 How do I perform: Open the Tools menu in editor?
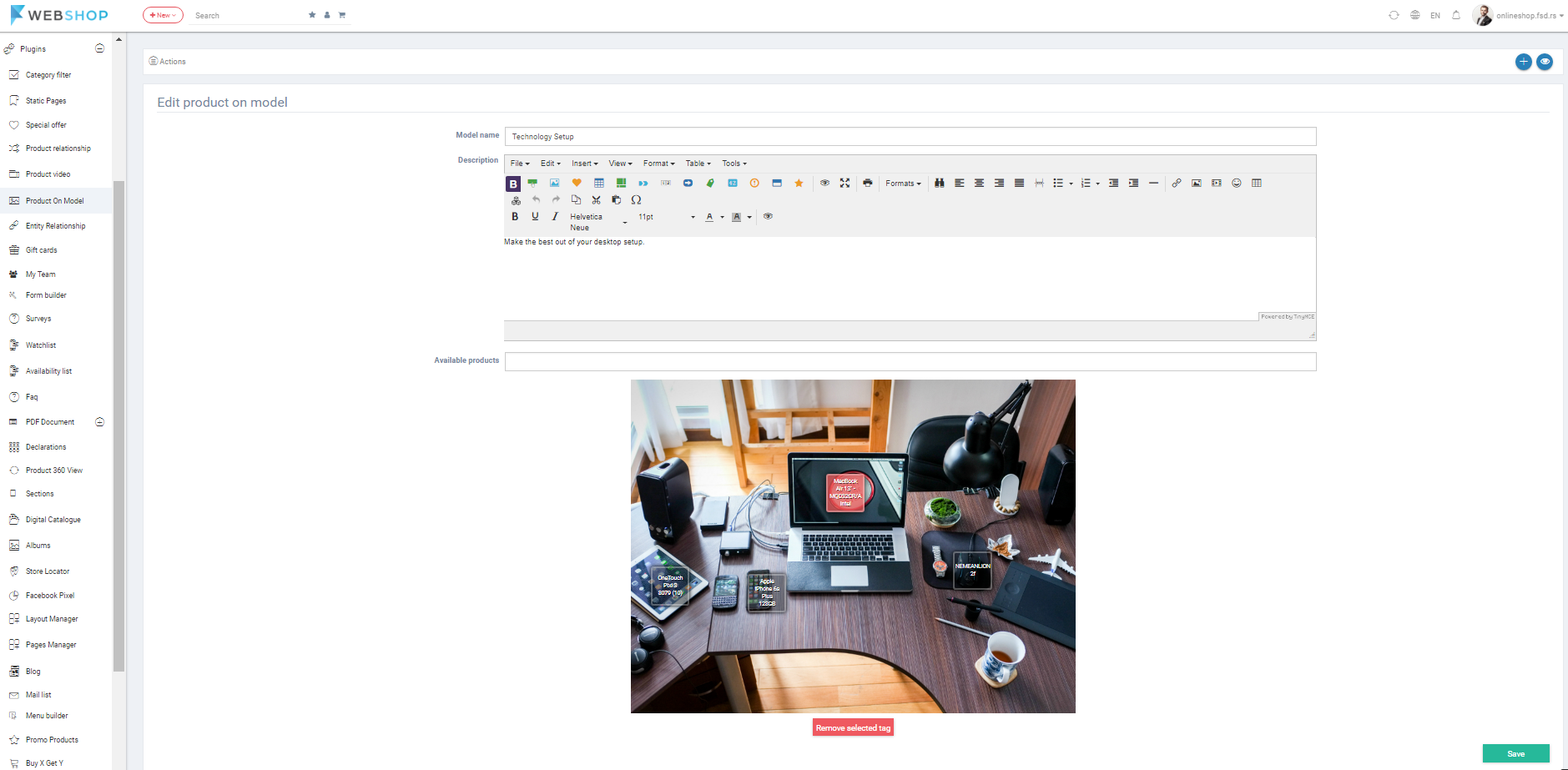pos(734,164)
